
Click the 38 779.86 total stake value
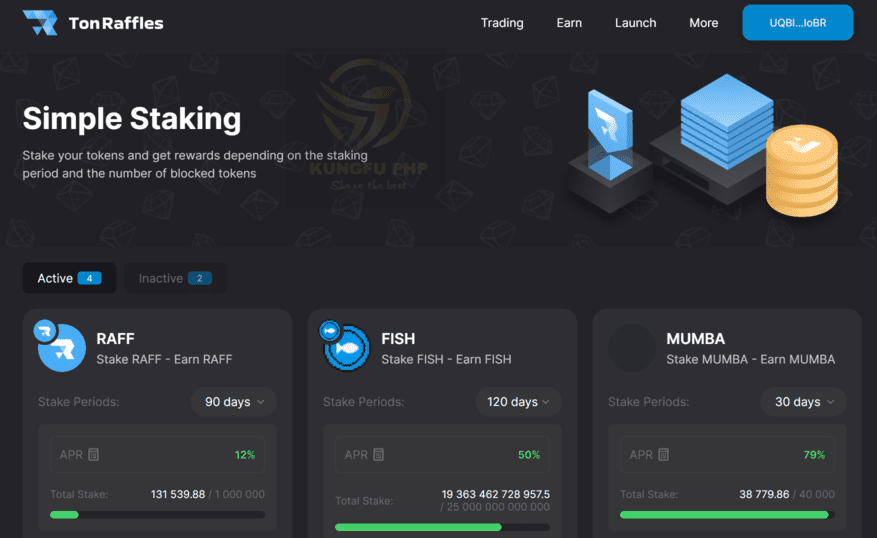(x=764, y=494)
